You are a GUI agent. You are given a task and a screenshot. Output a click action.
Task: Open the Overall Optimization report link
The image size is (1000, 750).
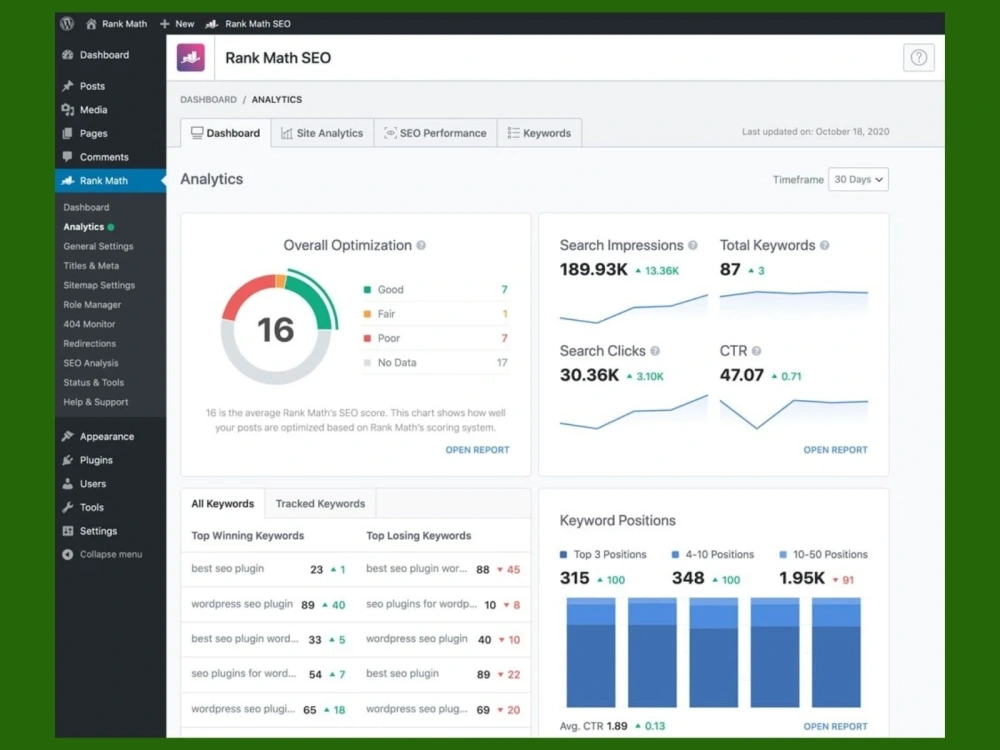click(x=477, y=450)
